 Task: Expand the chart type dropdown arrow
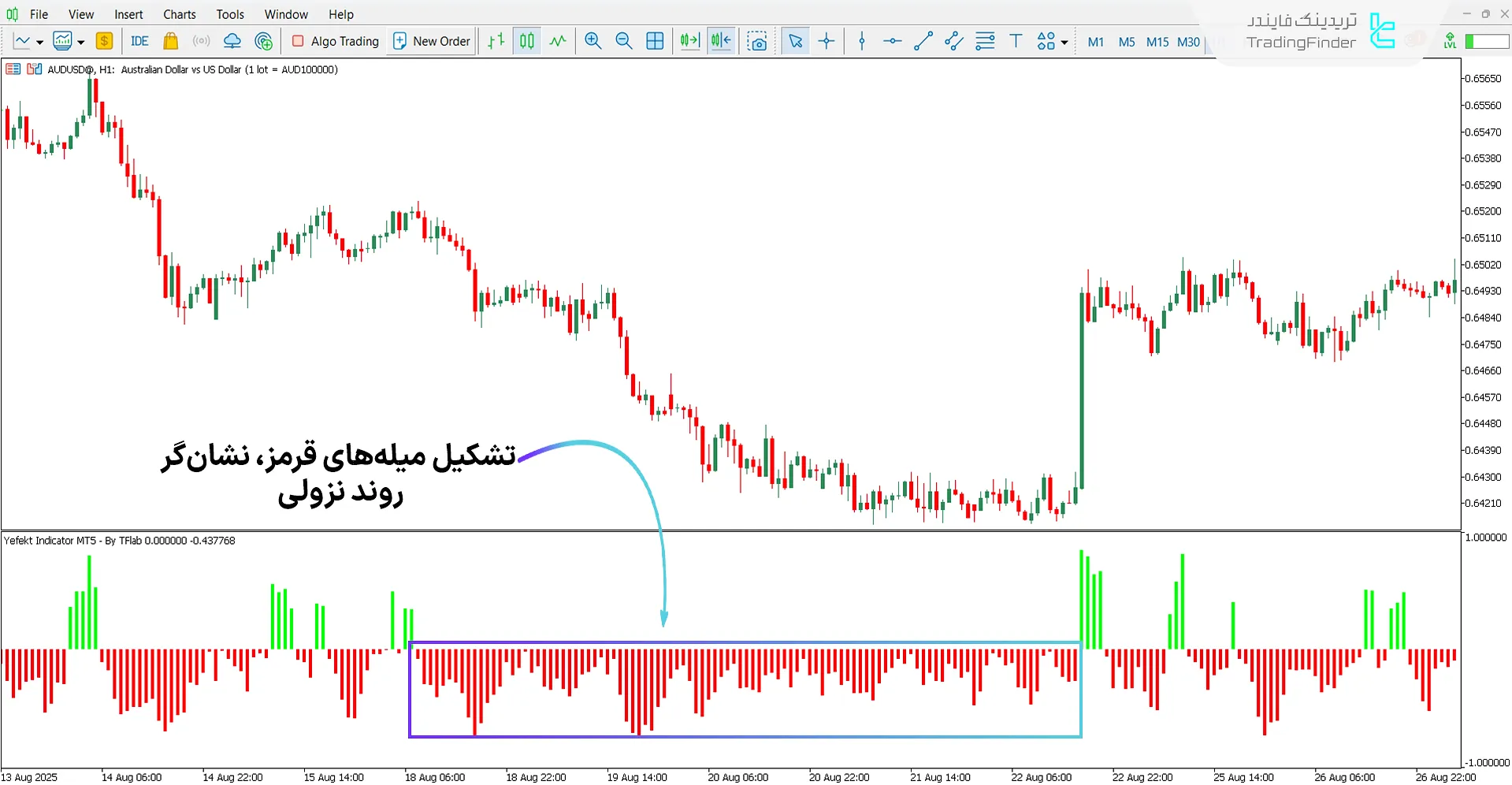(39, 42)
